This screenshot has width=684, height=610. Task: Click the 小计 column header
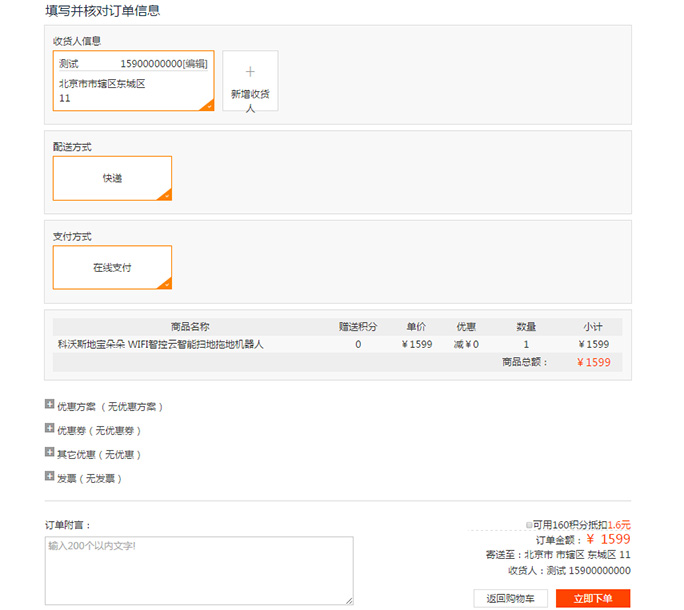(593, 326)
